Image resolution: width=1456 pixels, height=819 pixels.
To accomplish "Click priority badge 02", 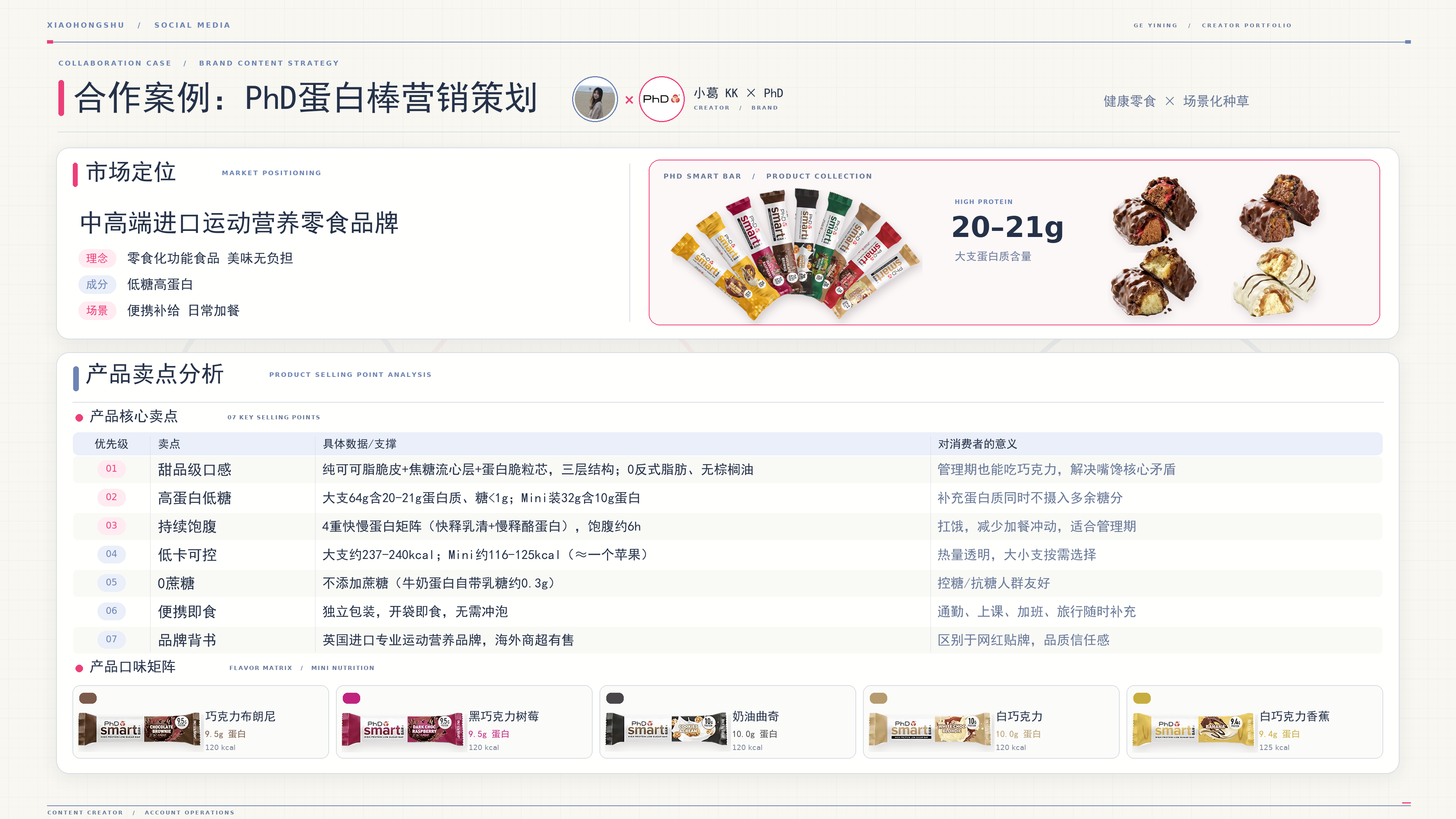I will click(111, 497).
